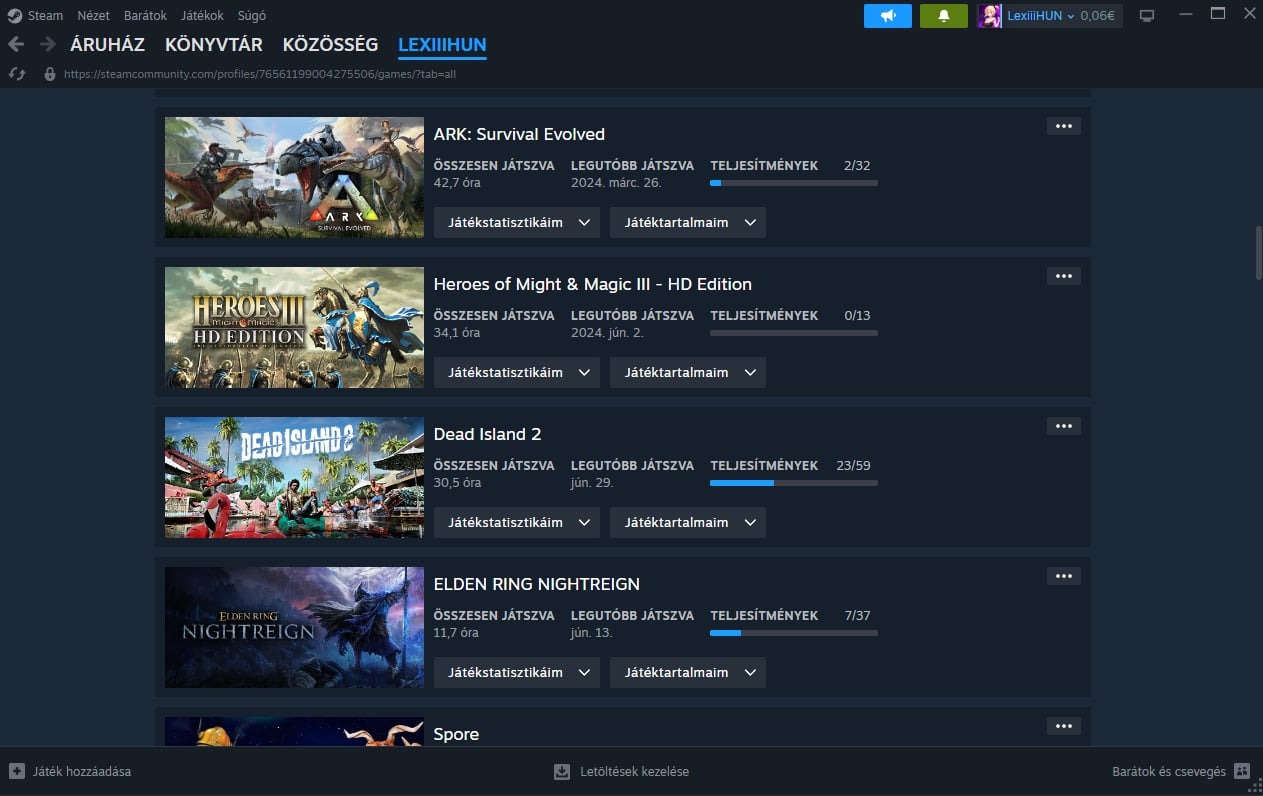The image size is (1263, 796).
Task: Go back with the left arrow
Action: (x=16, y=44)
